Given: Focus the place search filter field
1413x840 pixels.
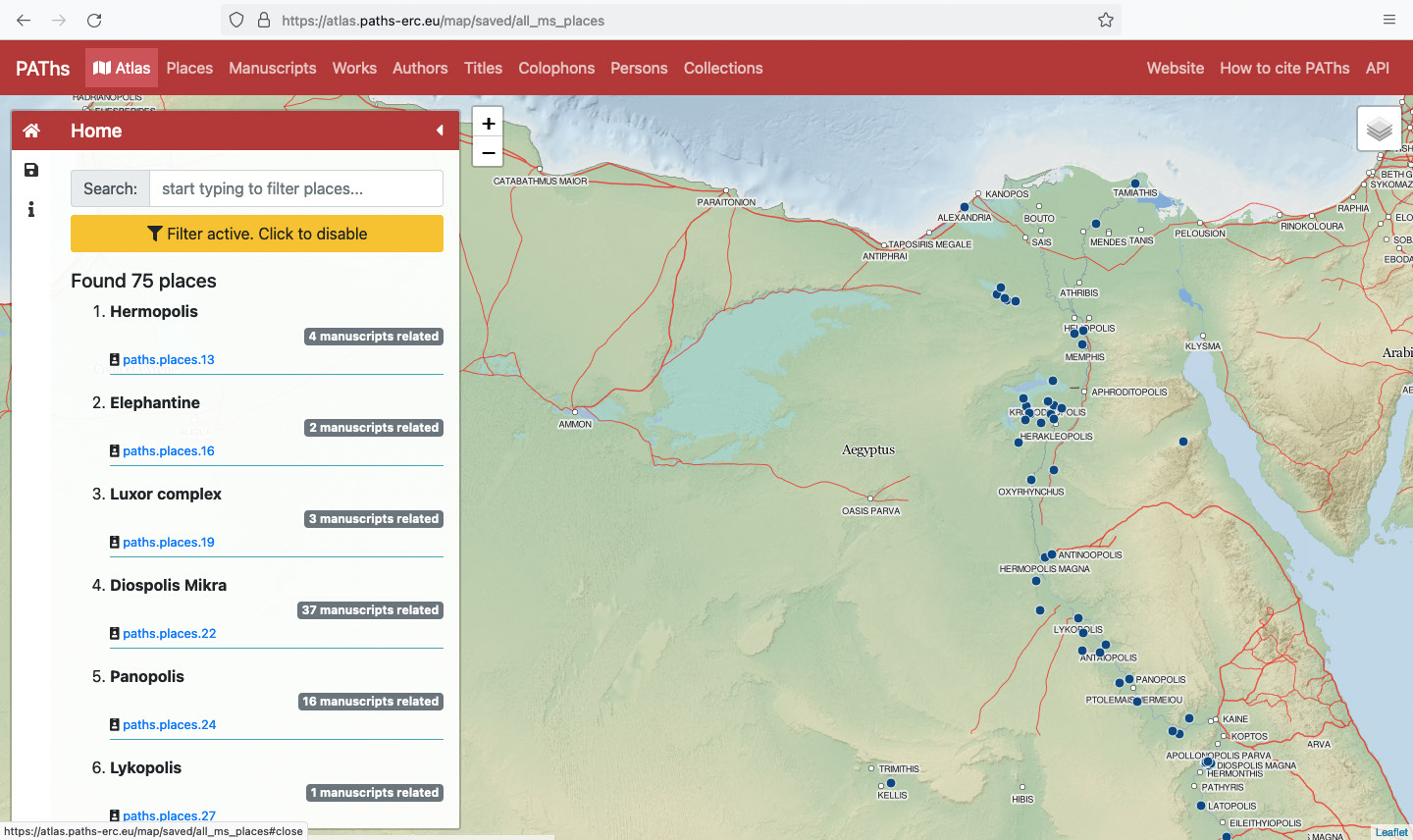Looking at the screenshot, I should [296, 188].
